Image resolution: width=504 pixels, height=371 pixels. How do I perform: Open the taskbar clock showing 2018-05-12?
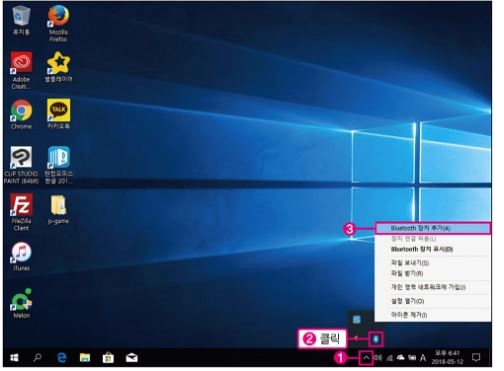447,357
